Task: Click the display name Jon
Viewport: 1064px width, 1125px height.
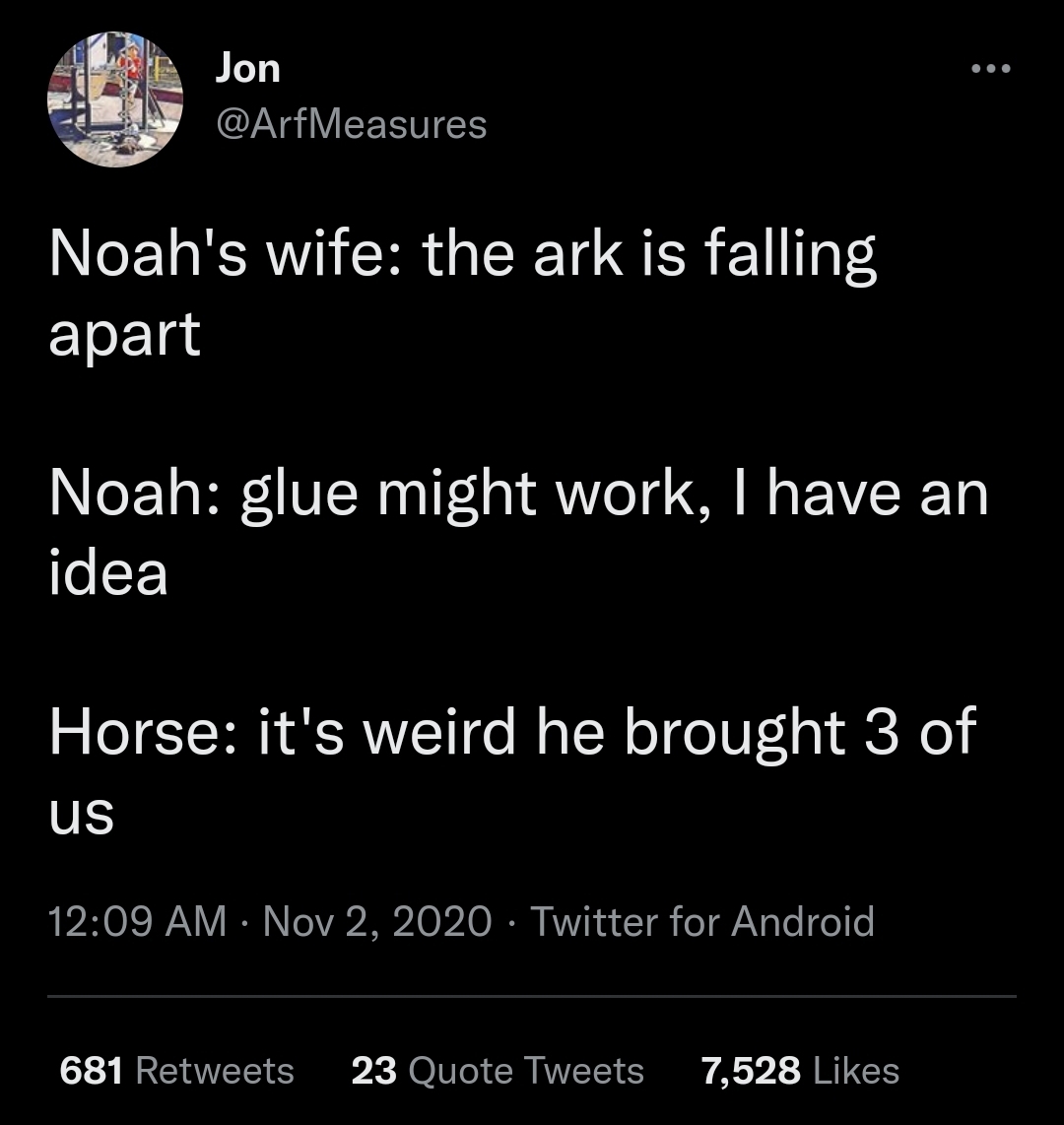Action: pos(247,68)
